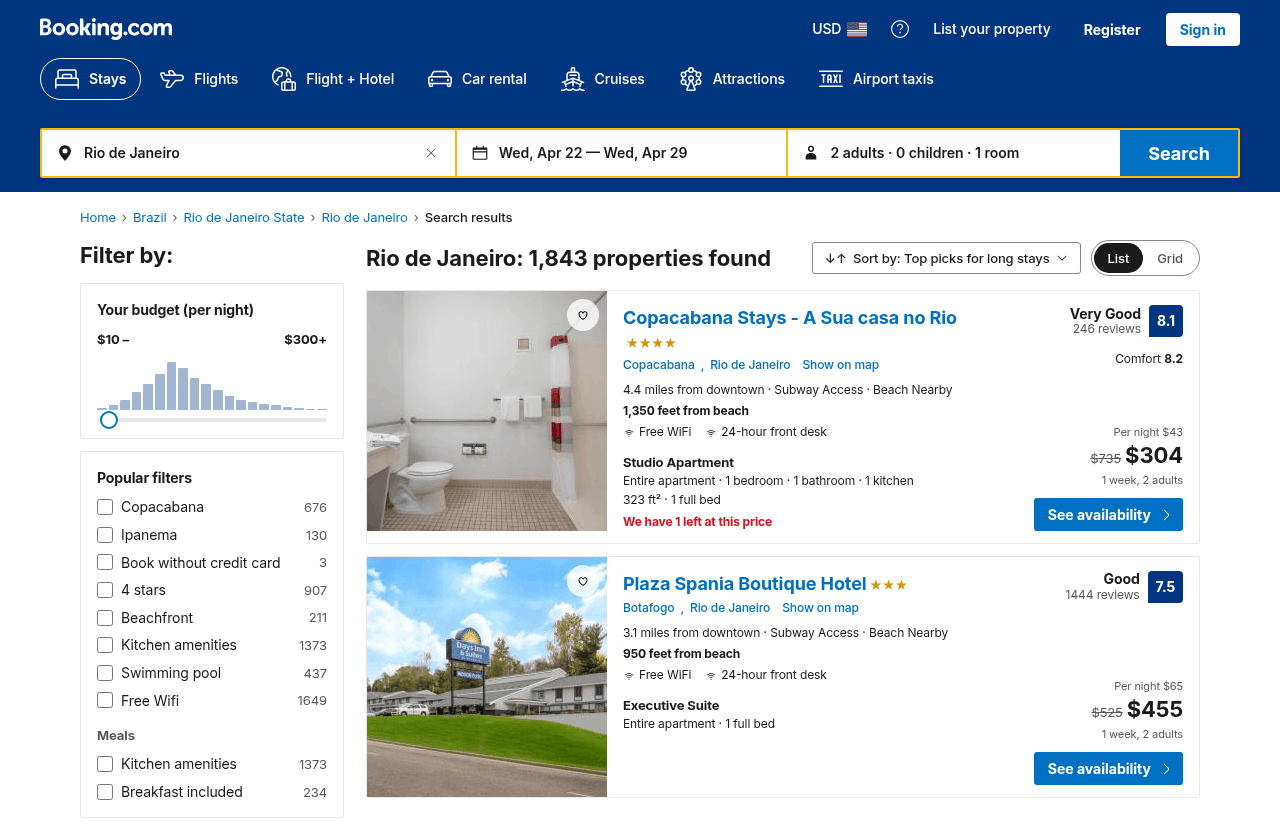Viewport: 1280px width, 827px height.
Task: Enable the Beachfront filter
Action: point(105,618)
